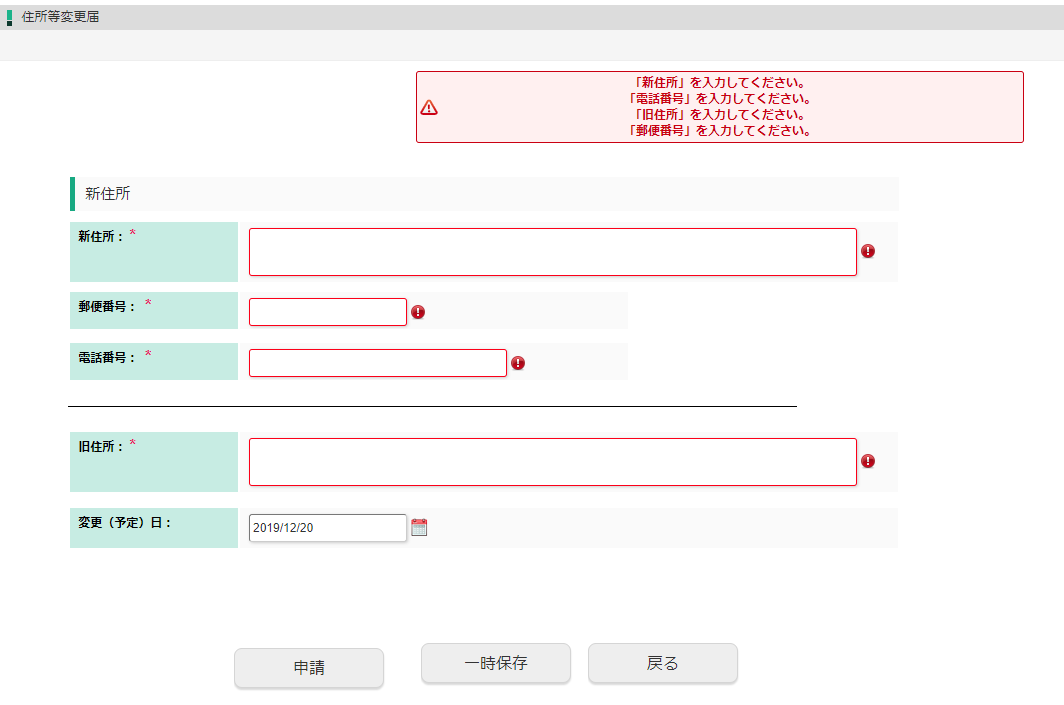Click the 新住所： field label
Screen dimensions: 1064x705
point(101,236)
